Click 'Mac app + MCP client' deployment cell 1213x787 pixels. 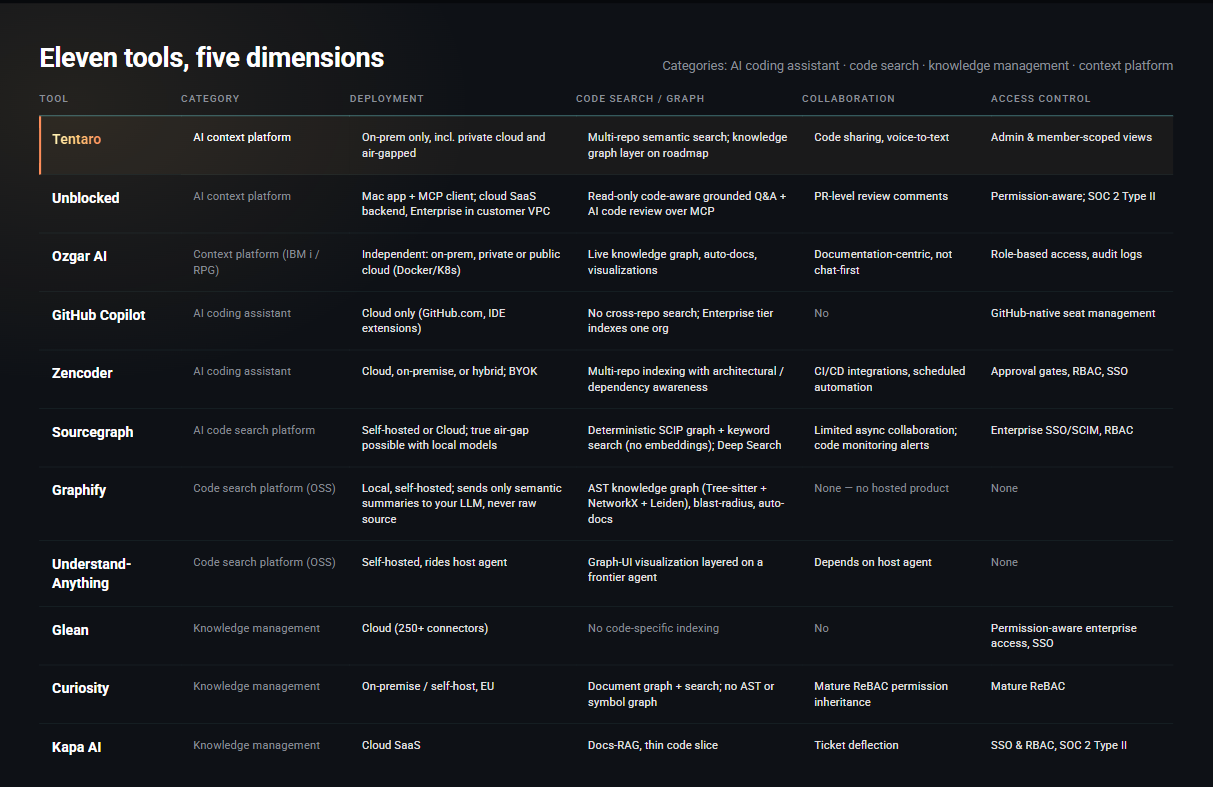457,204
